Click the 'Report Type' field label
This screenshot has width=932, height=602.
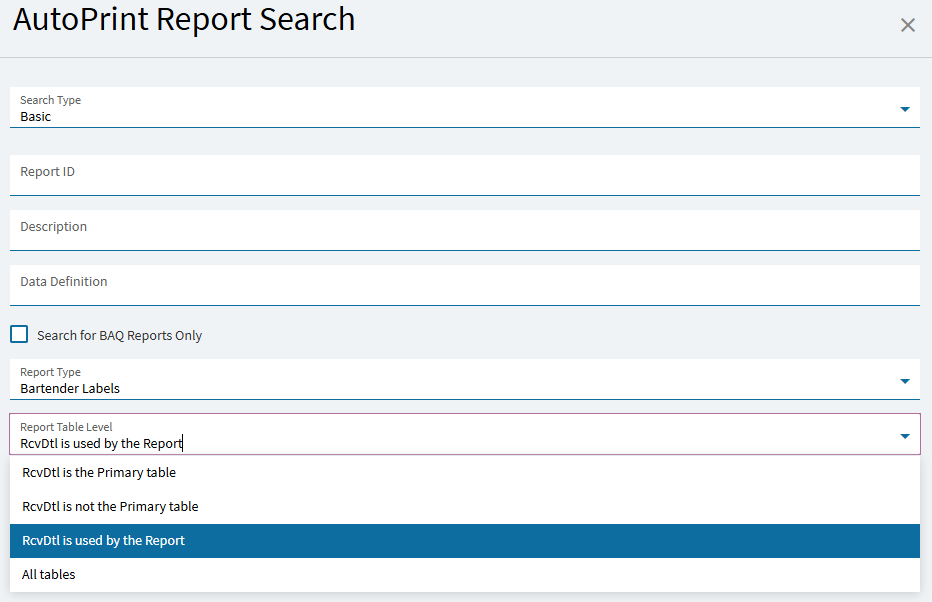click(x=50, y=372)
